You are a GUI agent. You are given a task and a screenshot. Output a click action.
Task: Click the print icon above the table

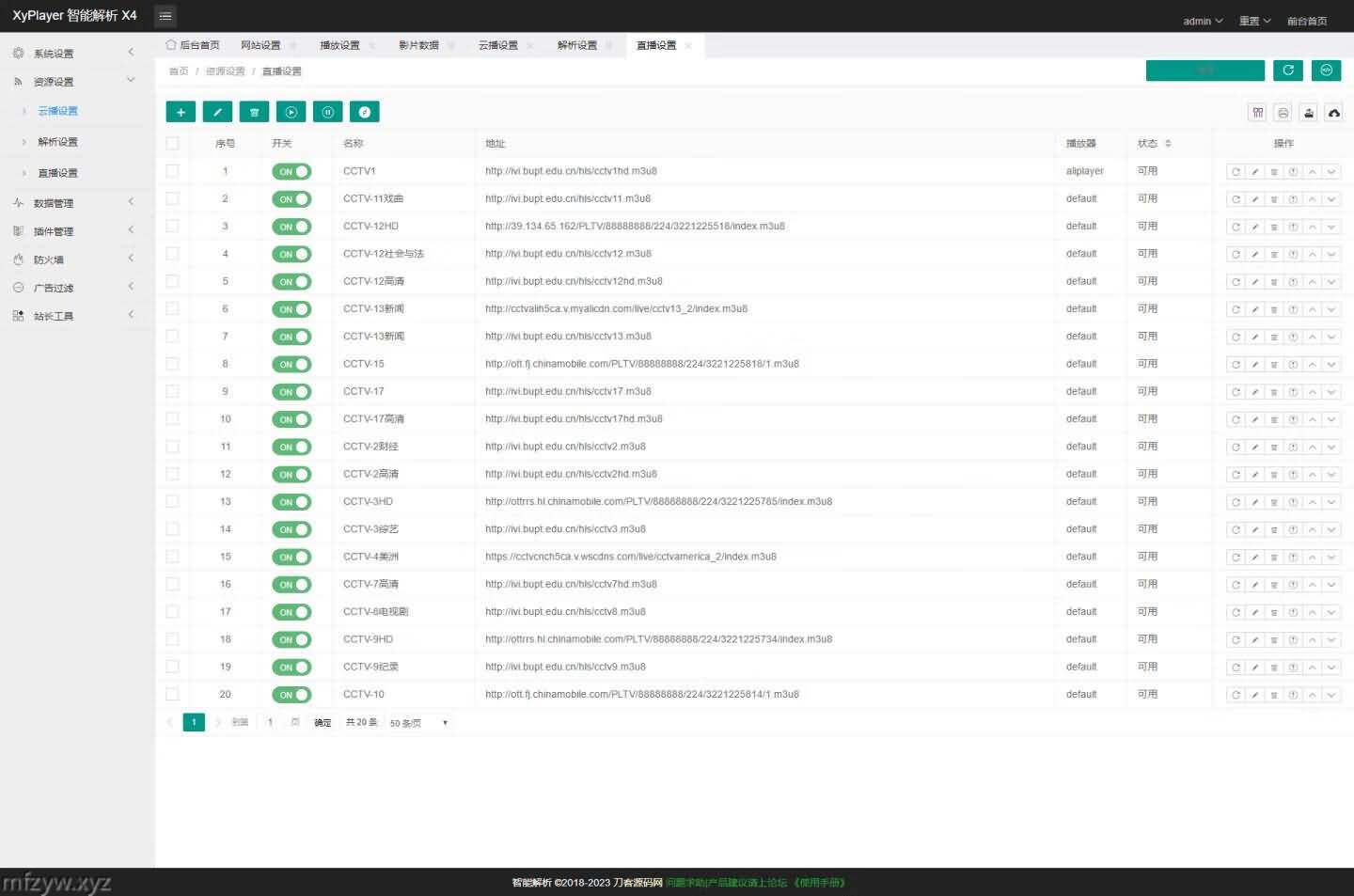click(1283, 113)
